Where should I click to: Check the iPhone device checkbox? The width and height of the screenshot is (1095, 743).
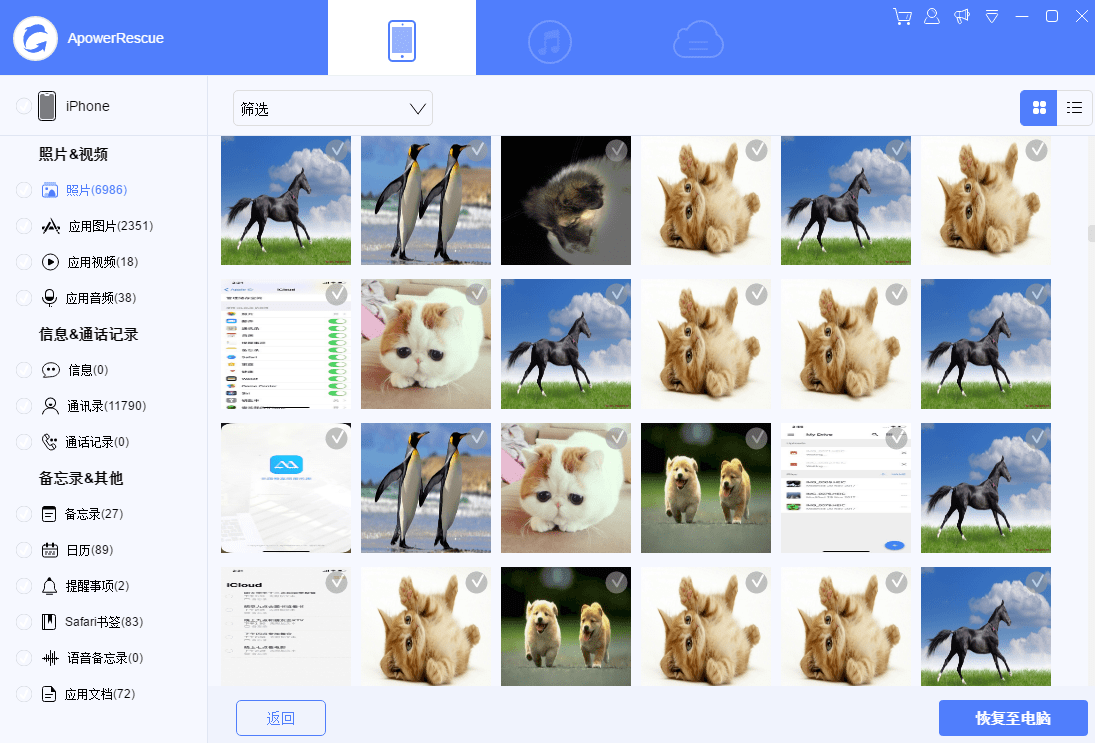click(24, 106)
